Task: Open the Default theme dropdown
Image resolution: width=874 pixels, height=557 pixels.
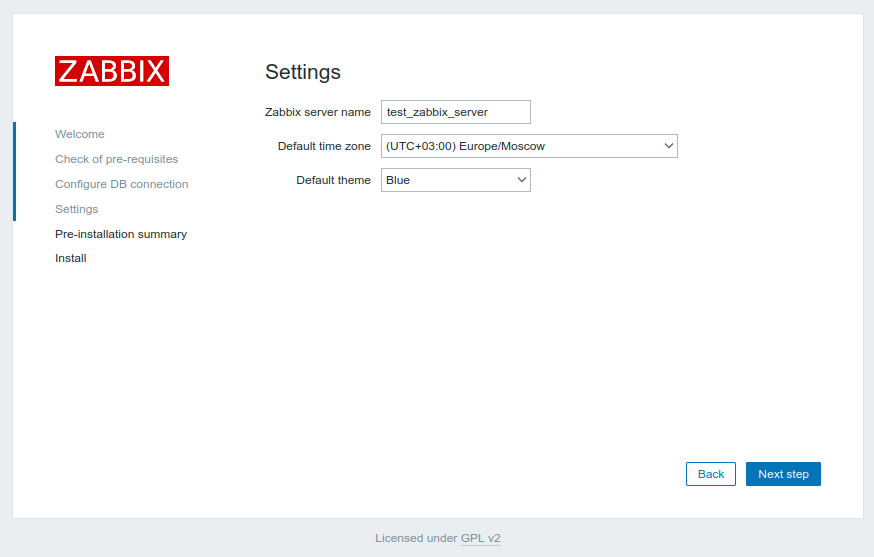Action: (x=455, y=180)
